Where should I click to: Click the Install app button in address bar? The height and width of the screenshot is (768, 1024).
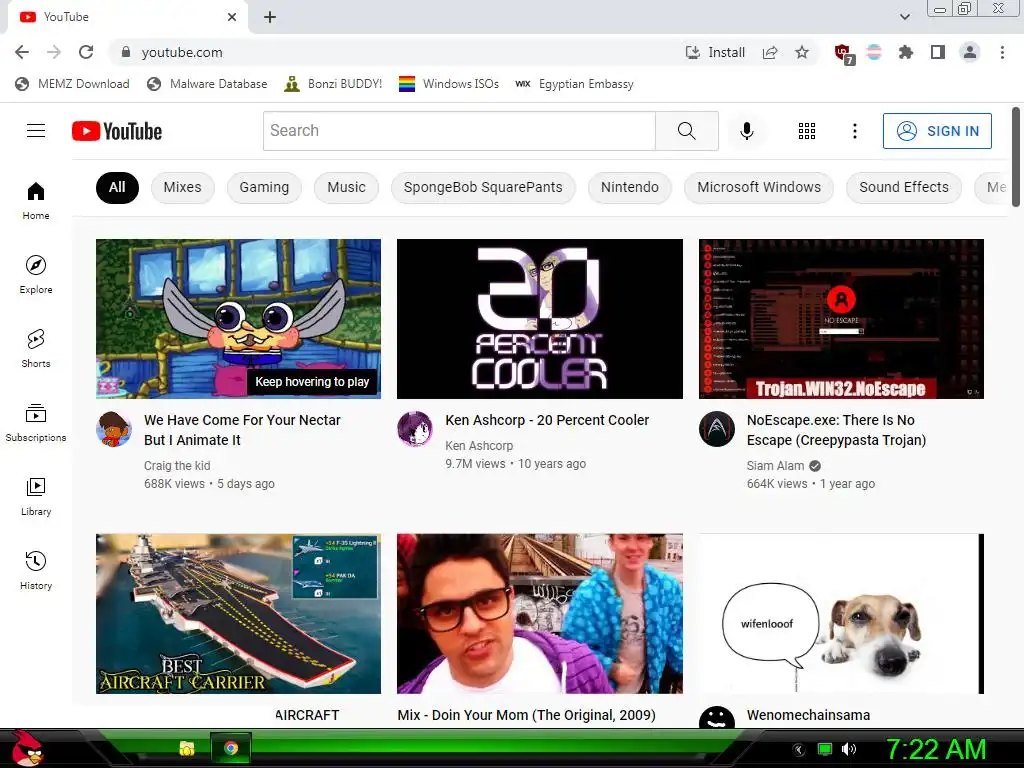pyautogui.click(x=715, y=52)
